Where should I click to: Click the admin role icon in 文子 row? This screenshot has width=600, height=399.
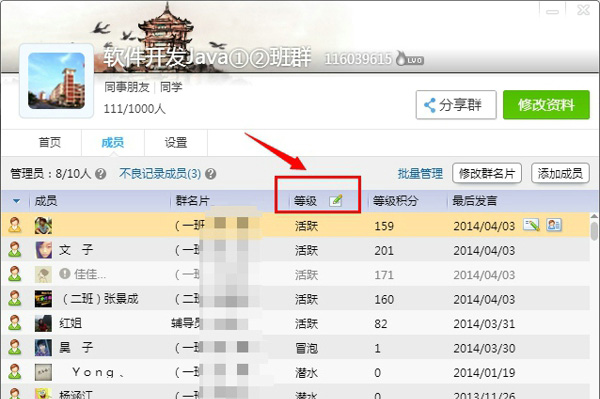pyautogui.click(x=15, y=249)
